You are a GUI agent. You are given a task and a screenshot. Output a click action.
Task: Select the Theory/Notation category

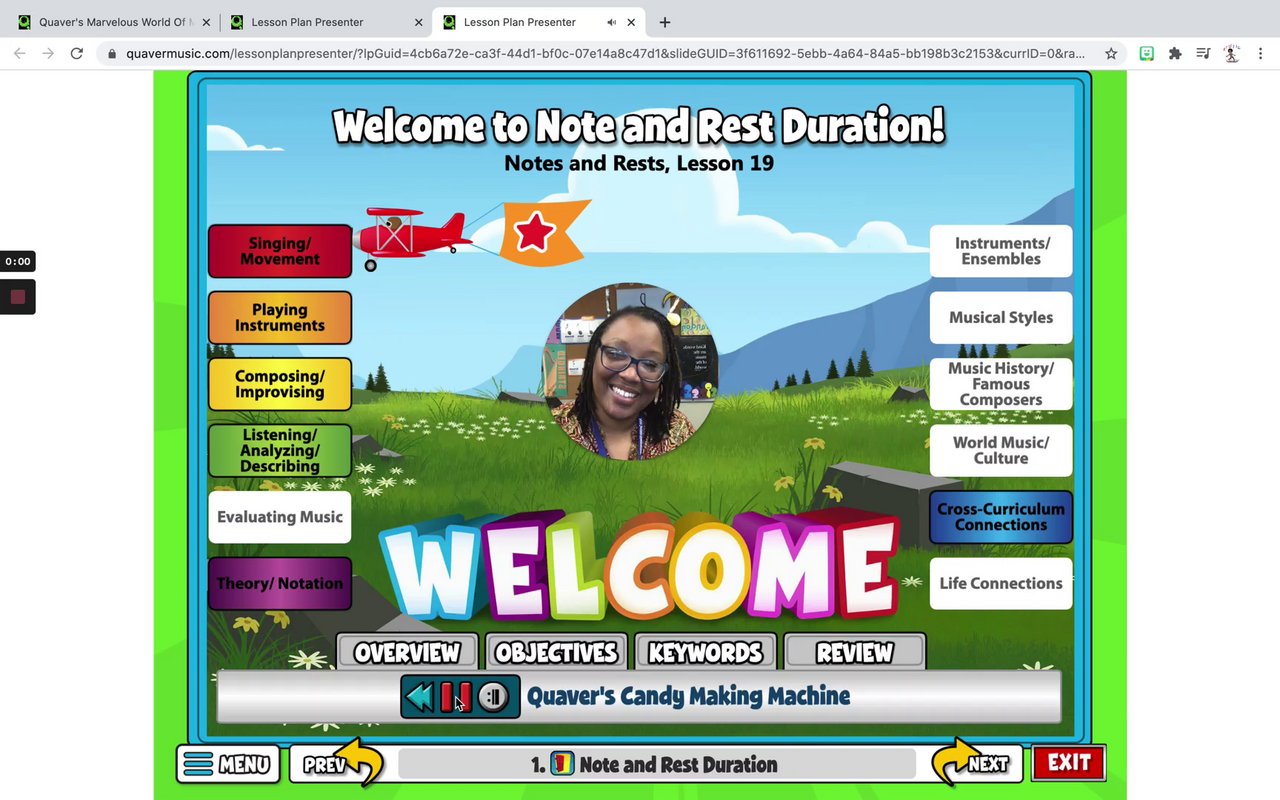click(x=280, y=584)
